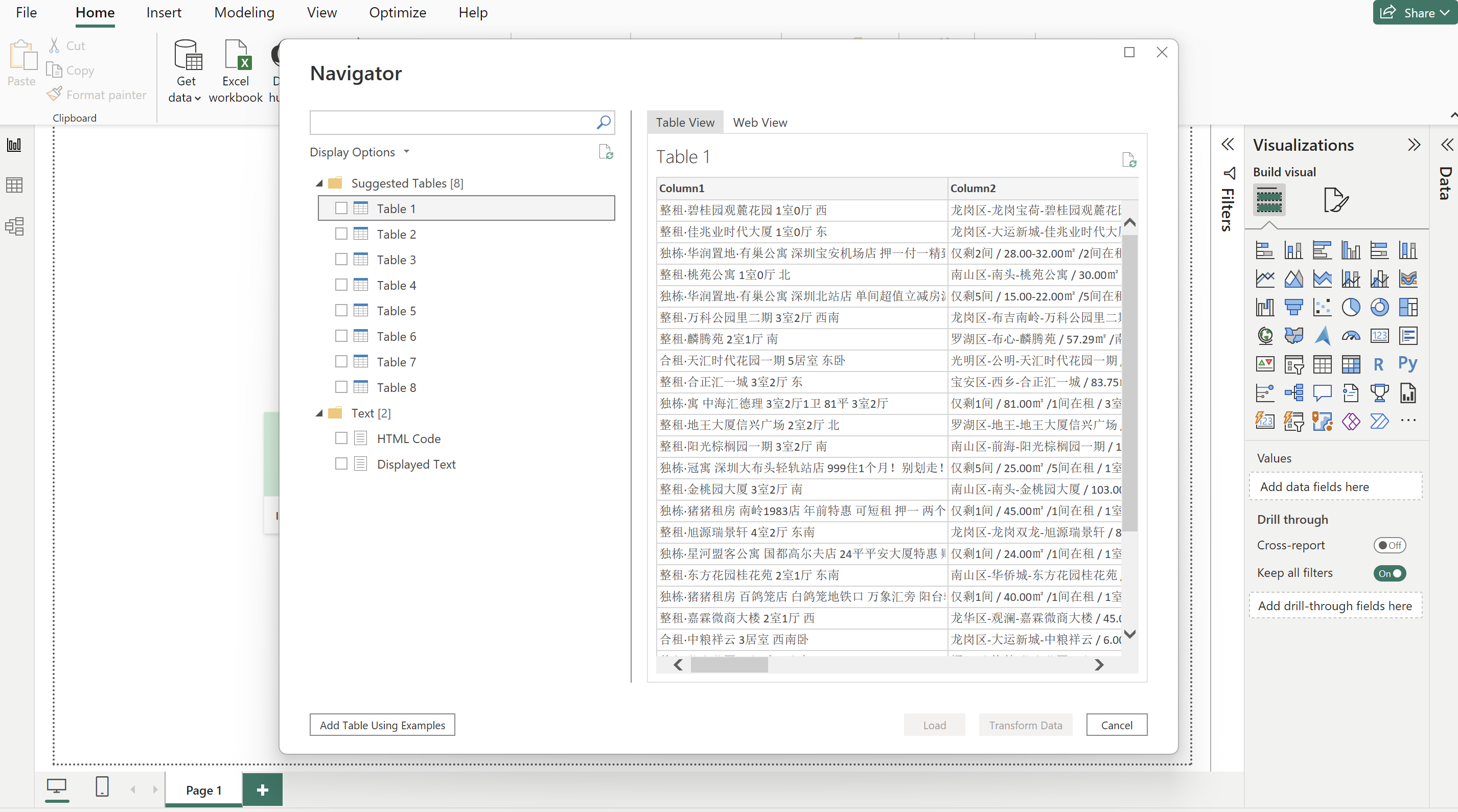Open Display Options dropdown

[359, 152]
